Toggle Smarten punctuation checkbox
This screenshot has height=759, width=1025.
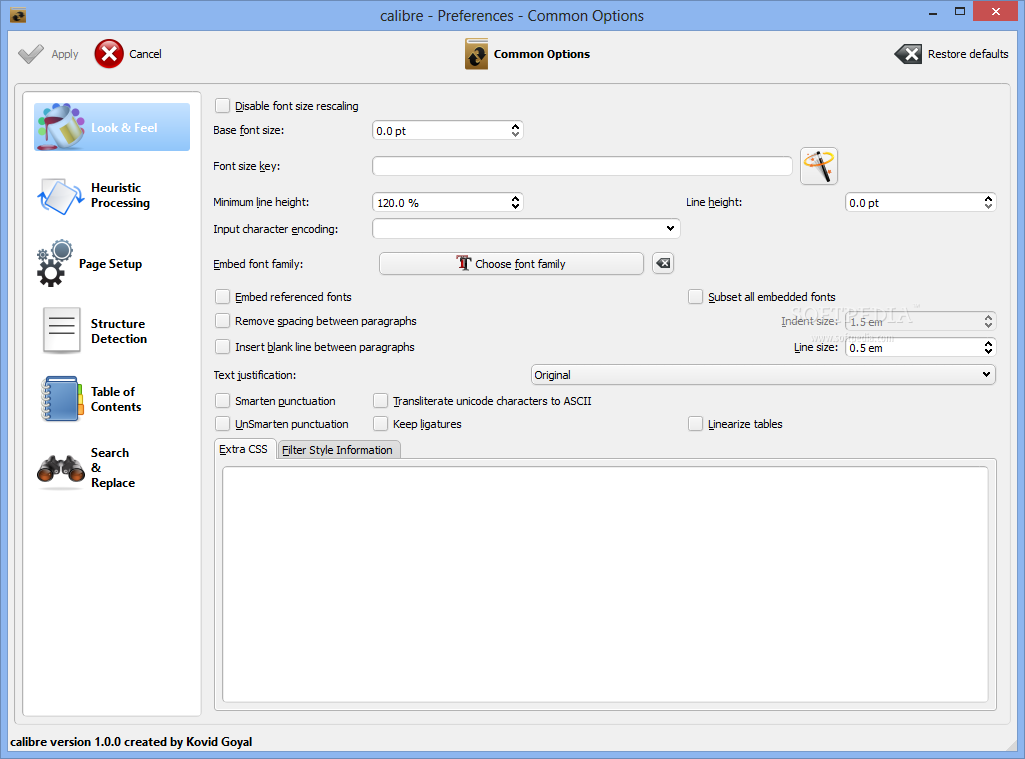click(x=222, y=401)
